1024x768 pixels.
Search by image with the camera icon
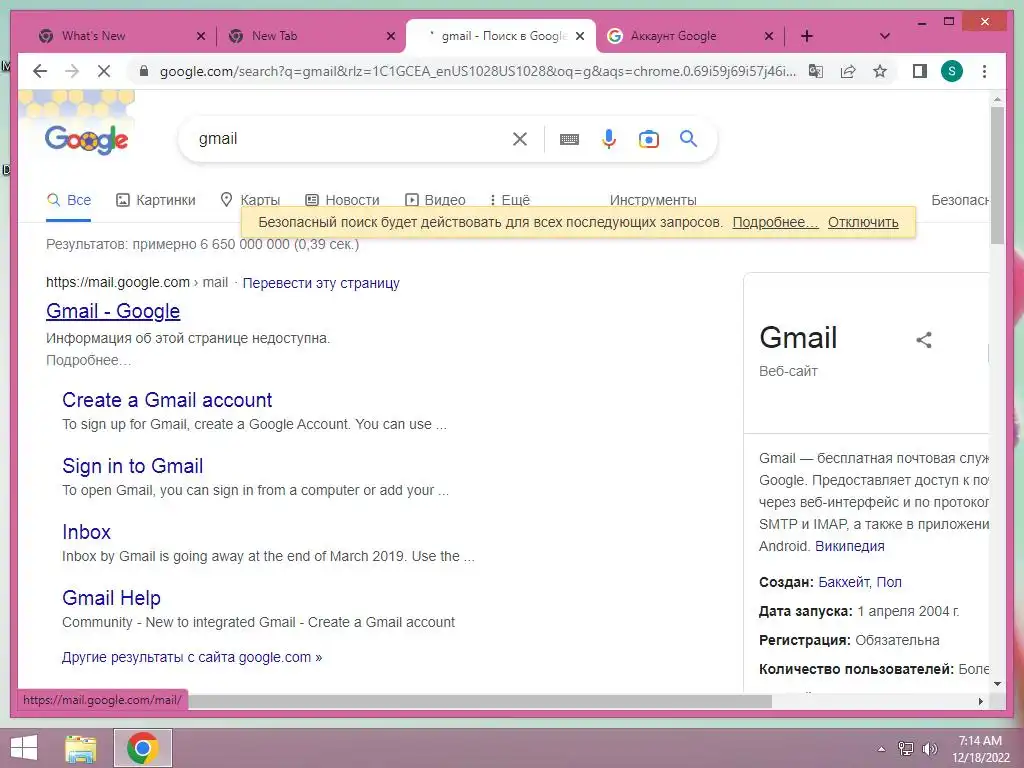(648, 139)
